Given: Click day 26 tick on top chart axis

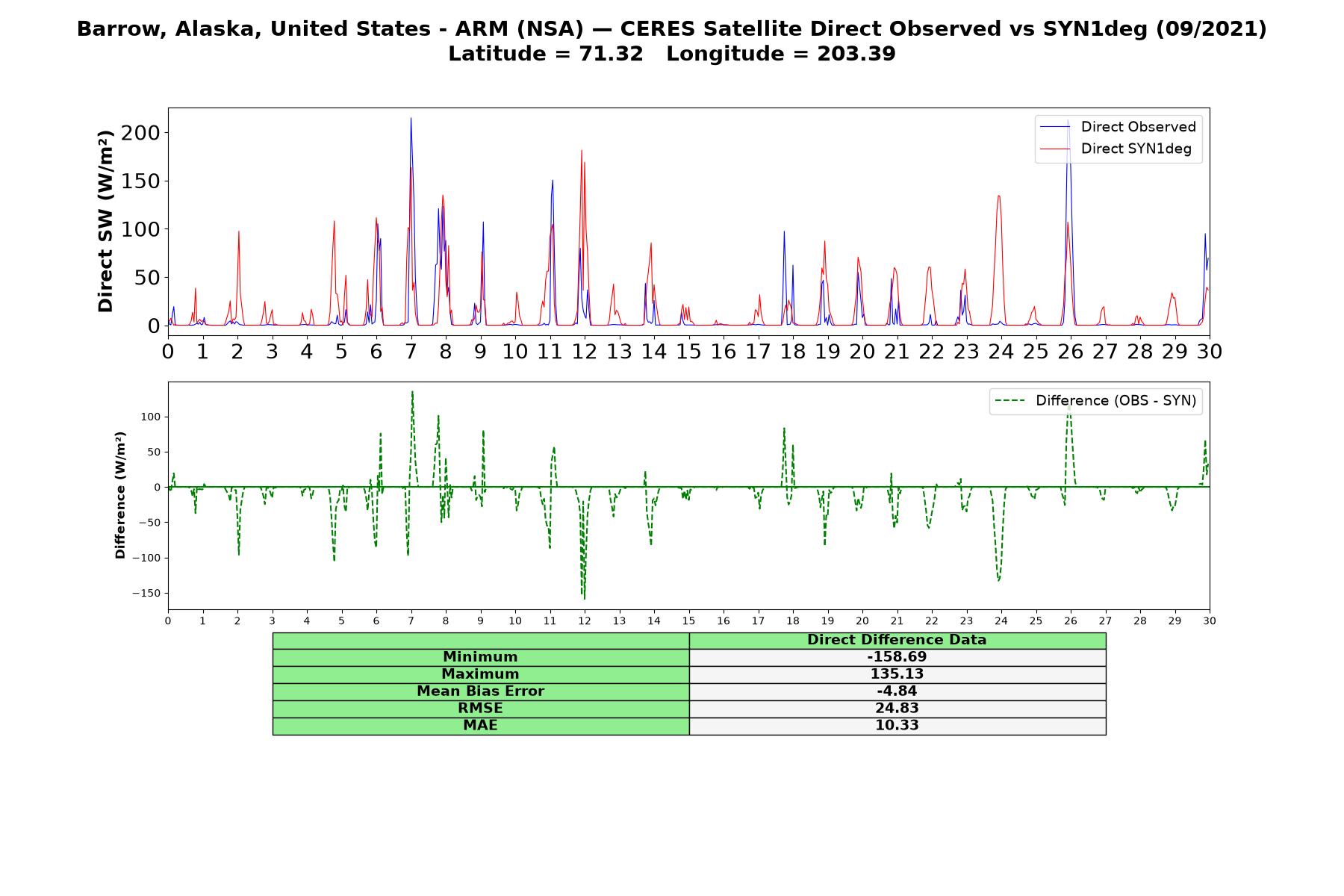Looking at the screenshot, I should (x=1071, y=351).
